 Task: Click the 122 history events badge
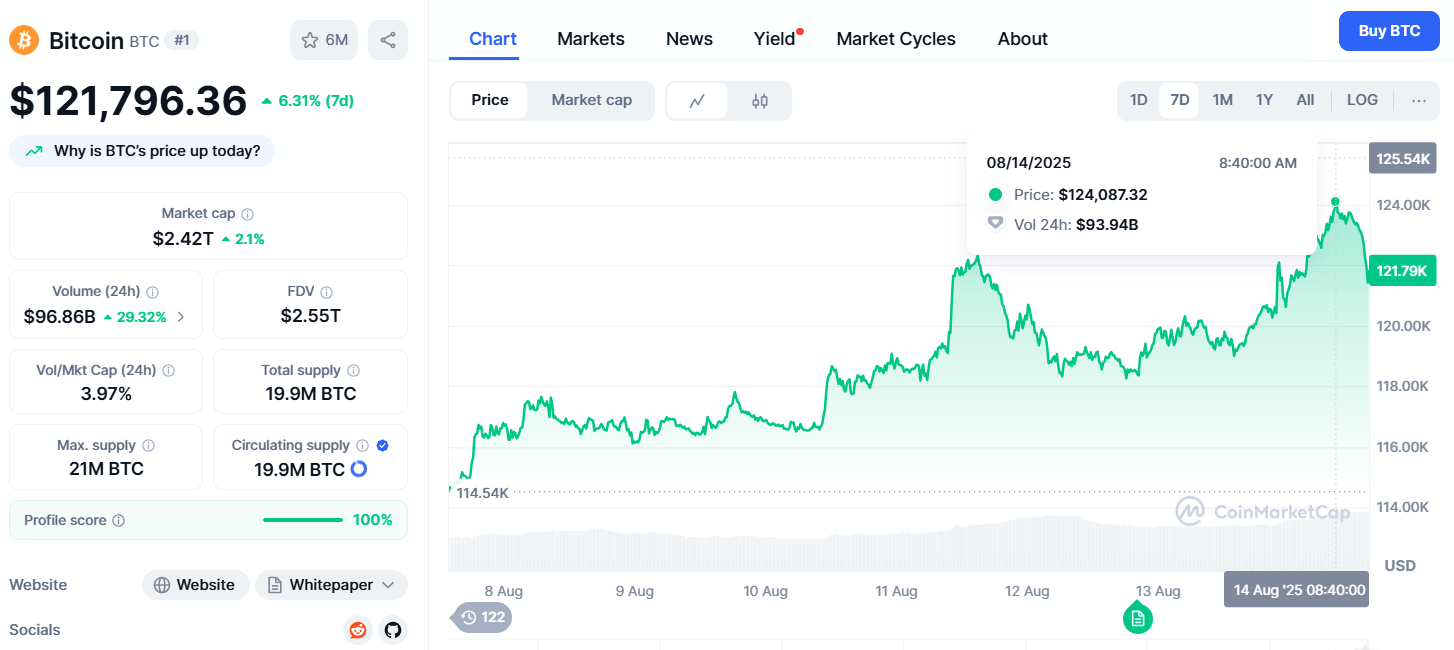(x=483, y=617)
